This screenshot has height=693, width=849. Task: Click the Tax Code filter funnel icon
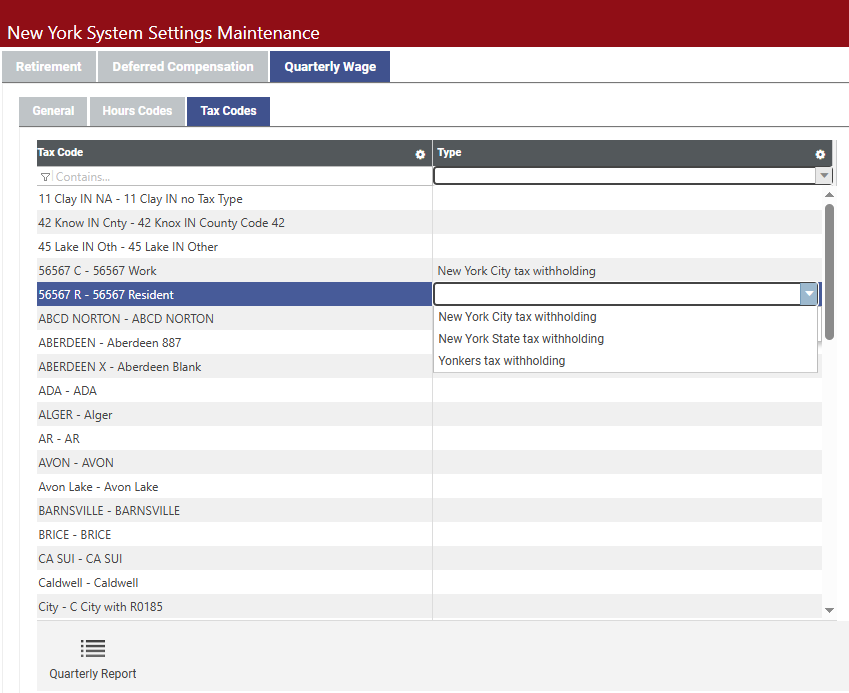click(x=45, y=177)
